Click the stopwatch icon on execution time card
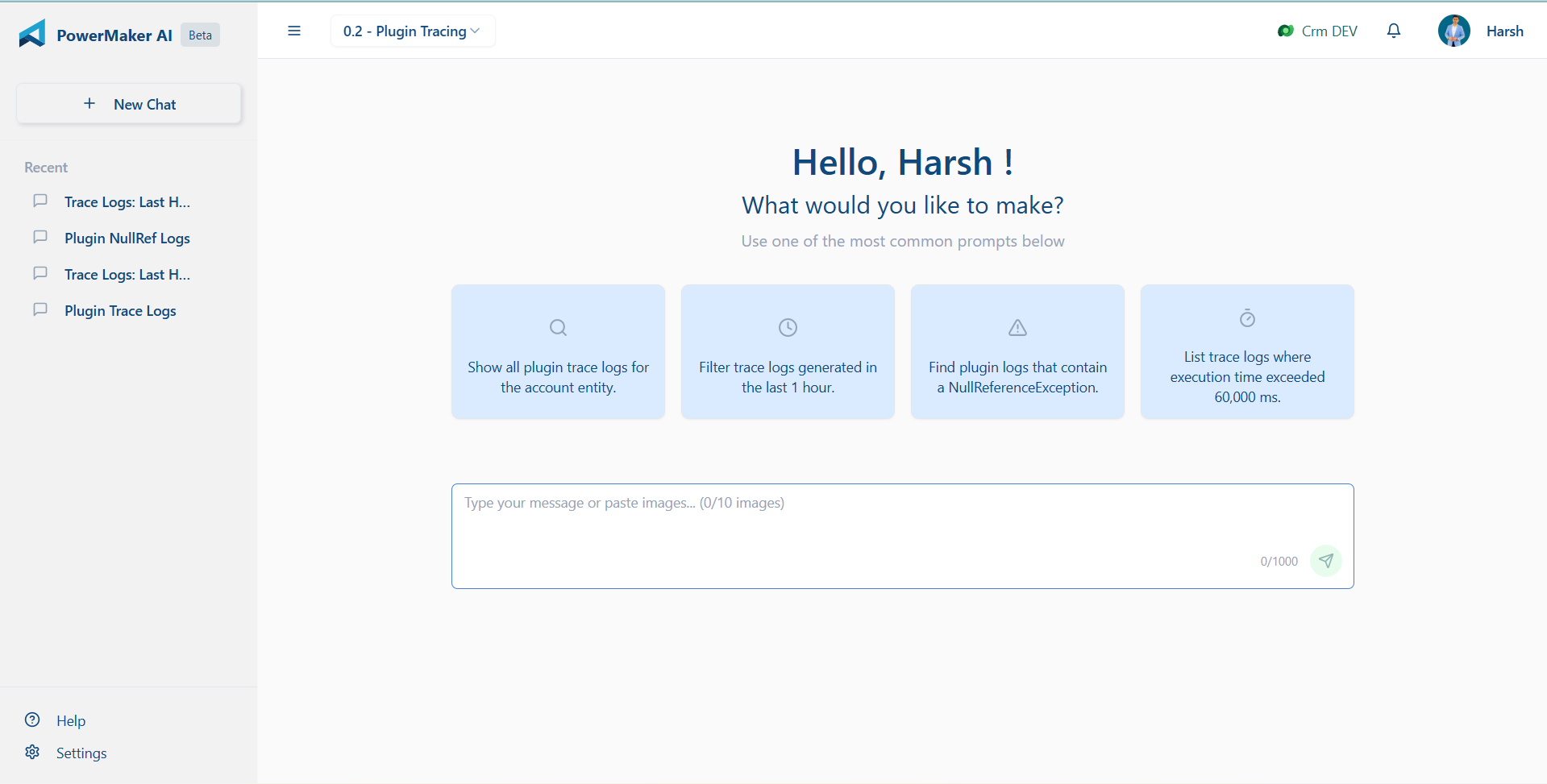 [1247, 319]
